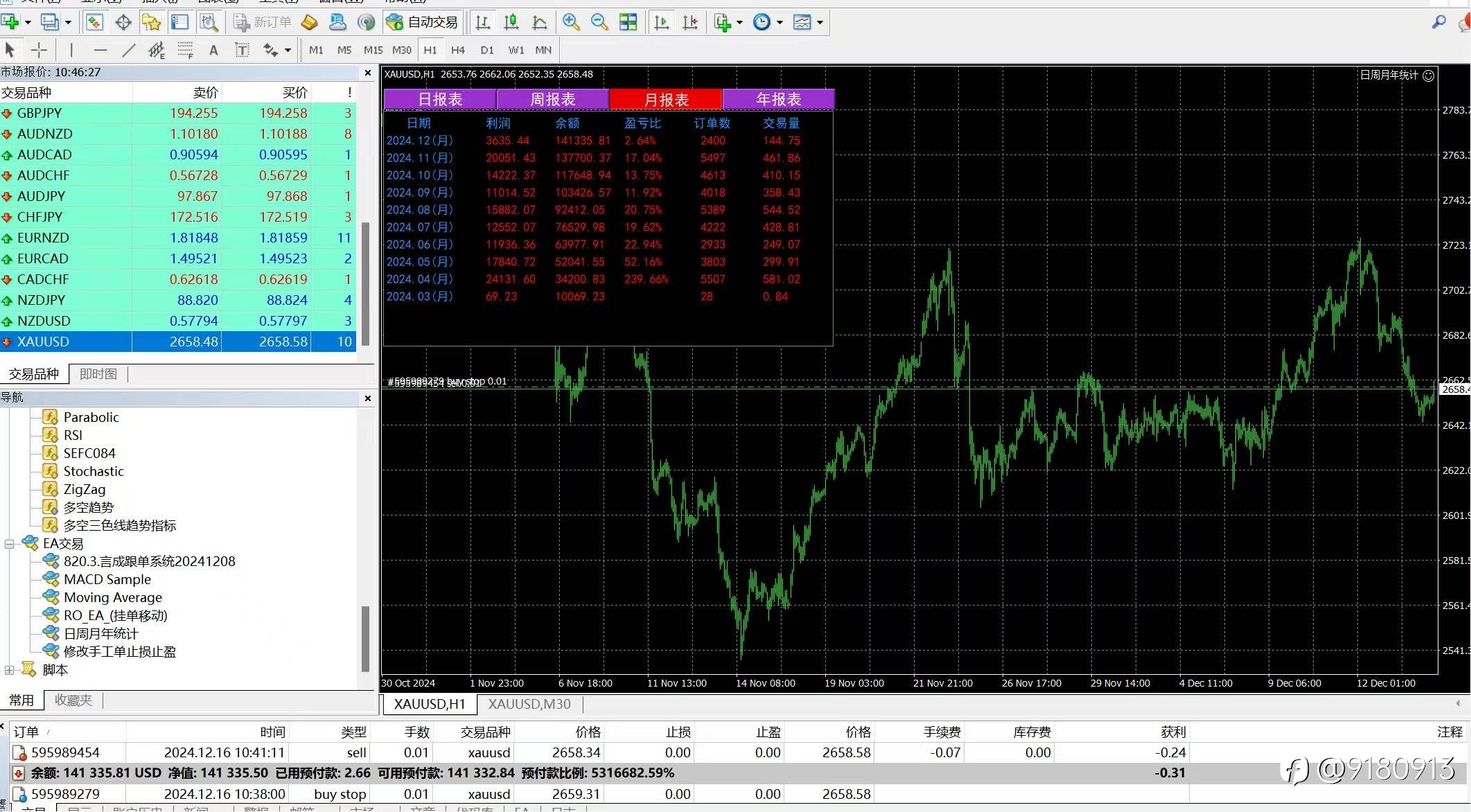Enable chart shift icon
Screen dimensions: 1471x812
(x=690, y=22)
